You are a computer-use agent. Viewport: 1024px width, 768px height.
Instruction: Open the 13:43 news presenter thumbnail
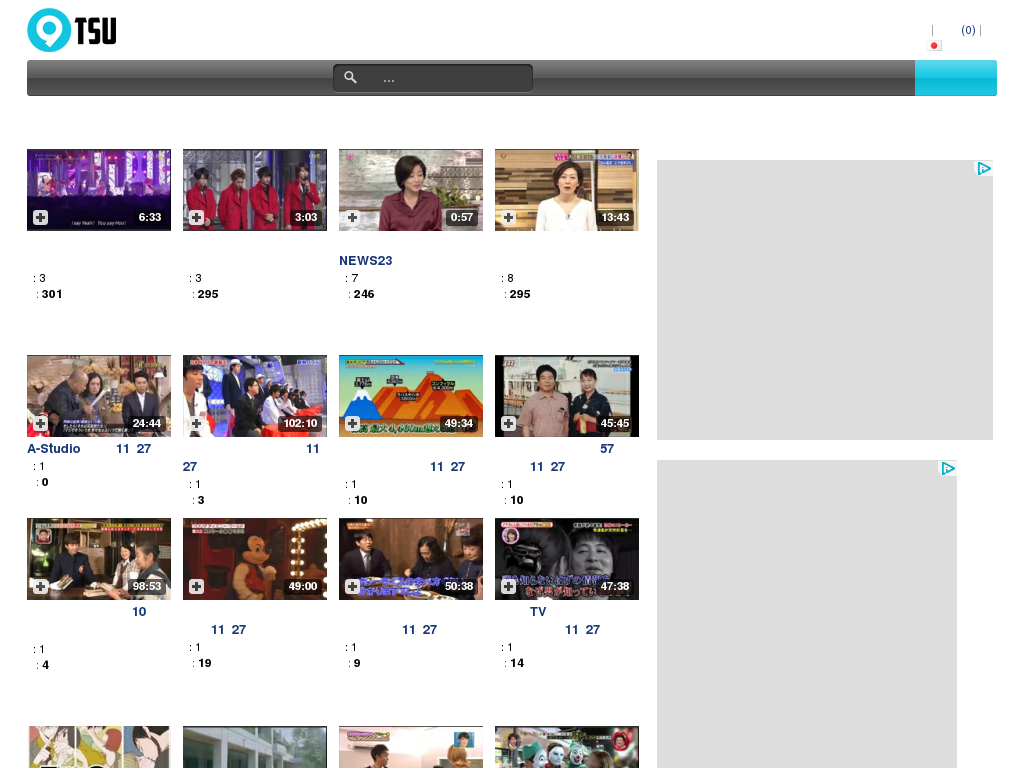[x=567, y=189]
